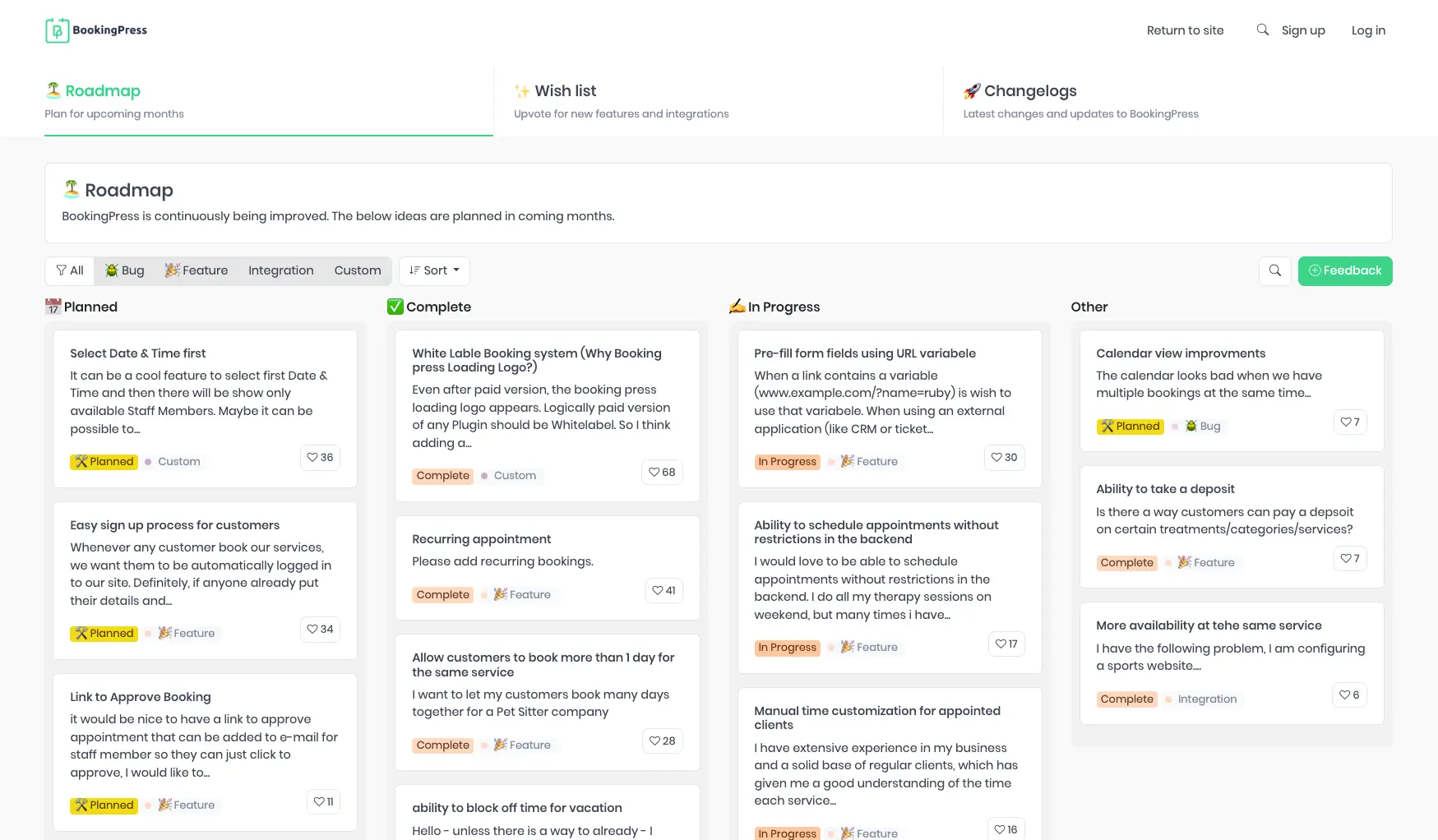Like the 'Recurring appointment' card

664,590
